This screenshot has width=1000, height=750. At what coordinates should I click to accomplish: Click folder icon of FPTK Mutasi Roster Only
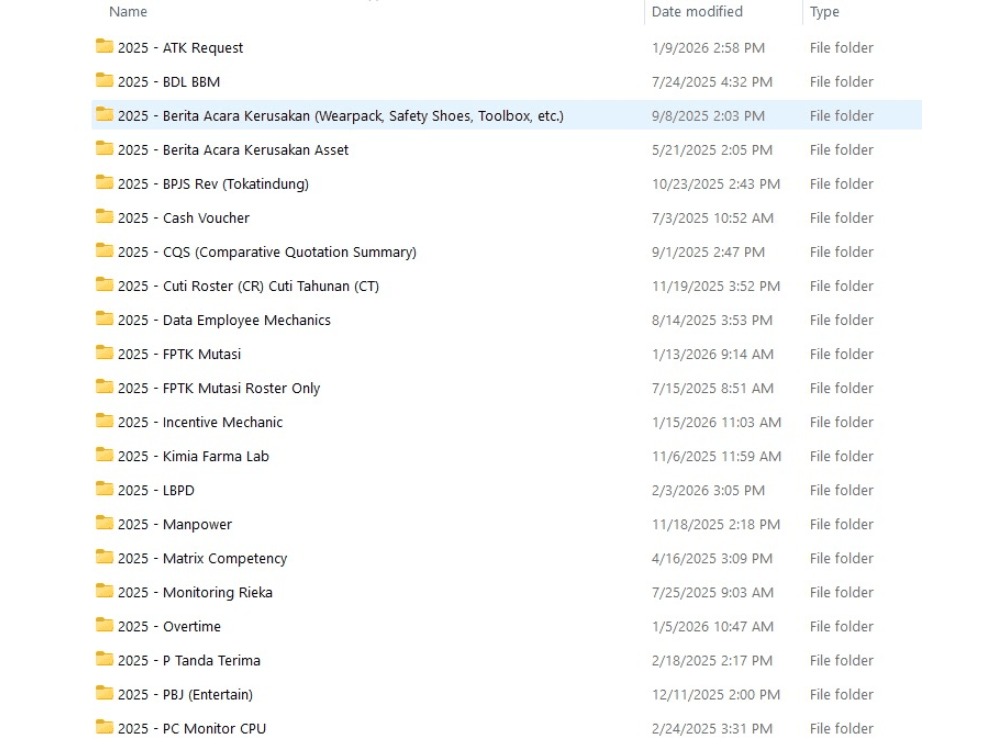pos(105,386)
